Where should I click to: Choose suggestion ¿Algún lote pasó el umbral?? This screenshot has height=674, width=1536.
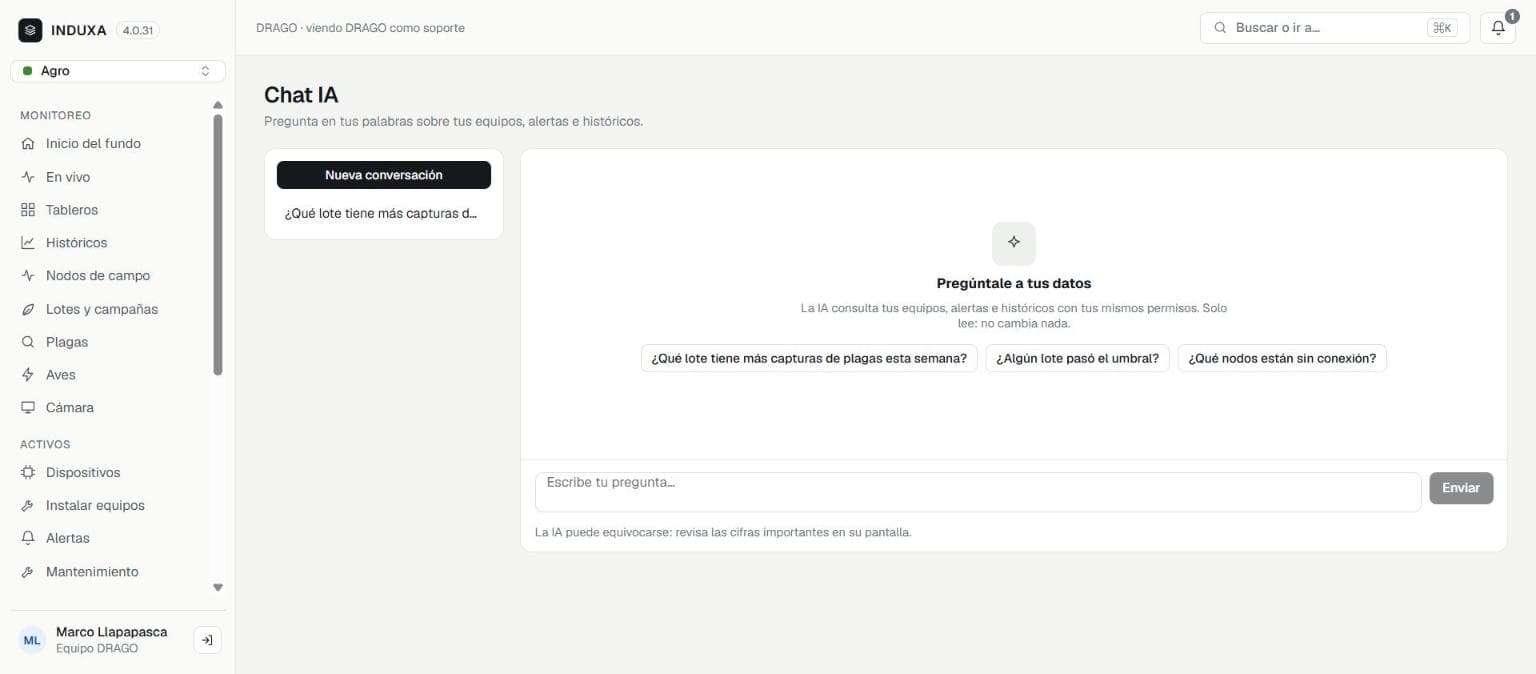1077,358
